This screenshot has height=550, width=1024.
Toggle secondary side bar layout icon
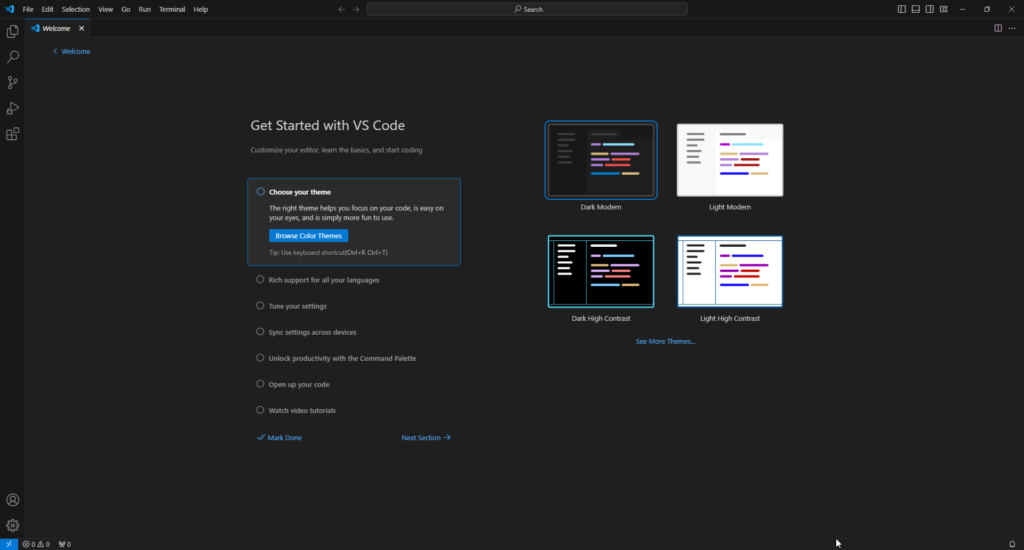(929, 9)
